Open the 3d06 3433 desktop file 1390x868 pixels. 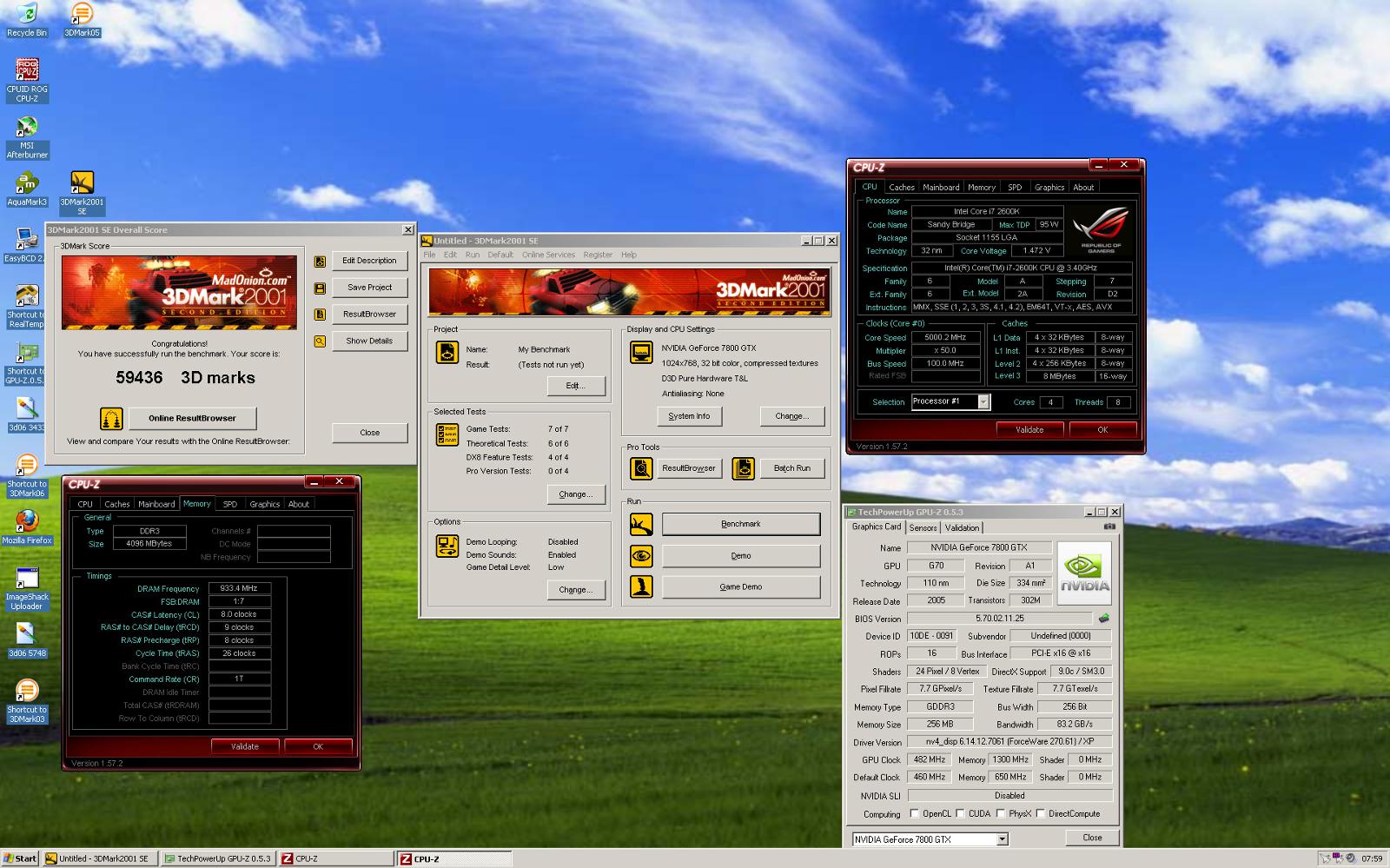[x=26, y=415]
